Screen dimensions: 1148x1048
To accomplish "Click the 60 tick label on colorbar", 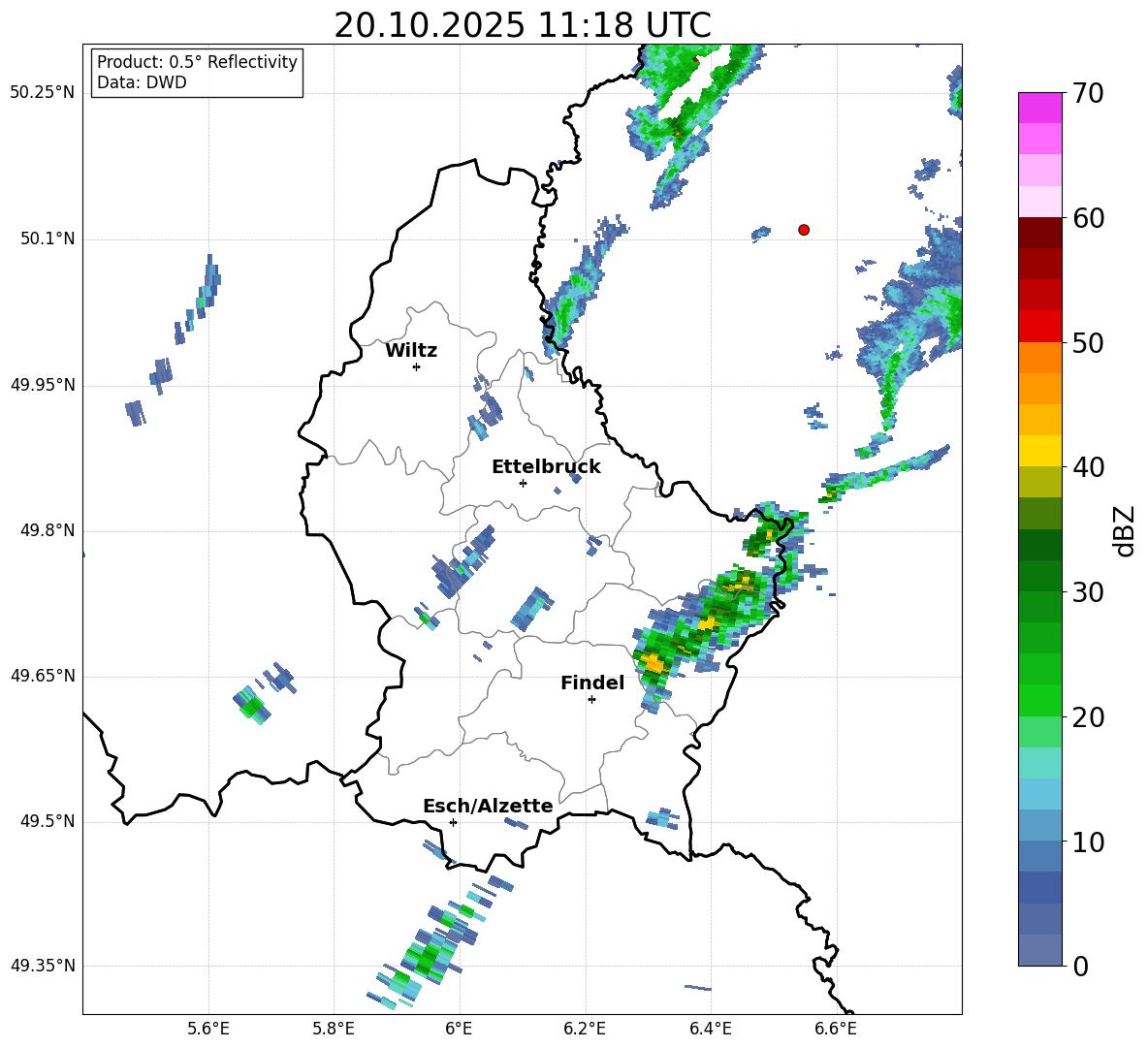I will (1087, 218).
